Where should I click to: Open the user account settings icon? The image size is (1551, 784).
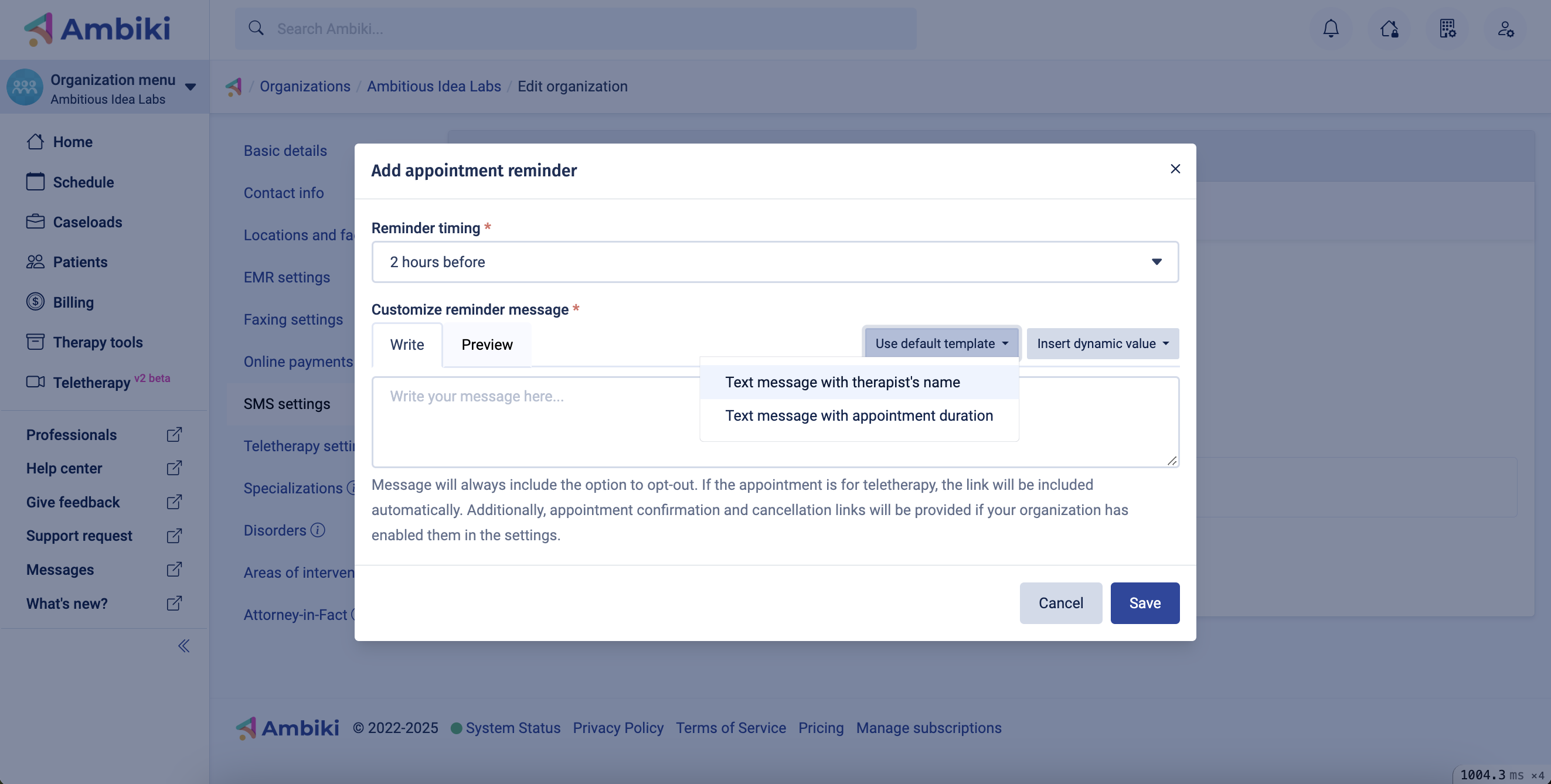[x=1505, y=28]
